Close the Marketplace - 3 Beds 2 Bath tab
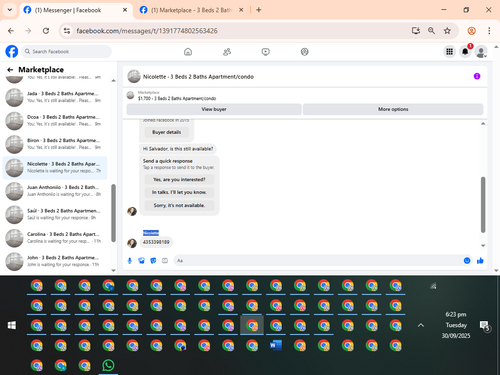 click(241, 10)
